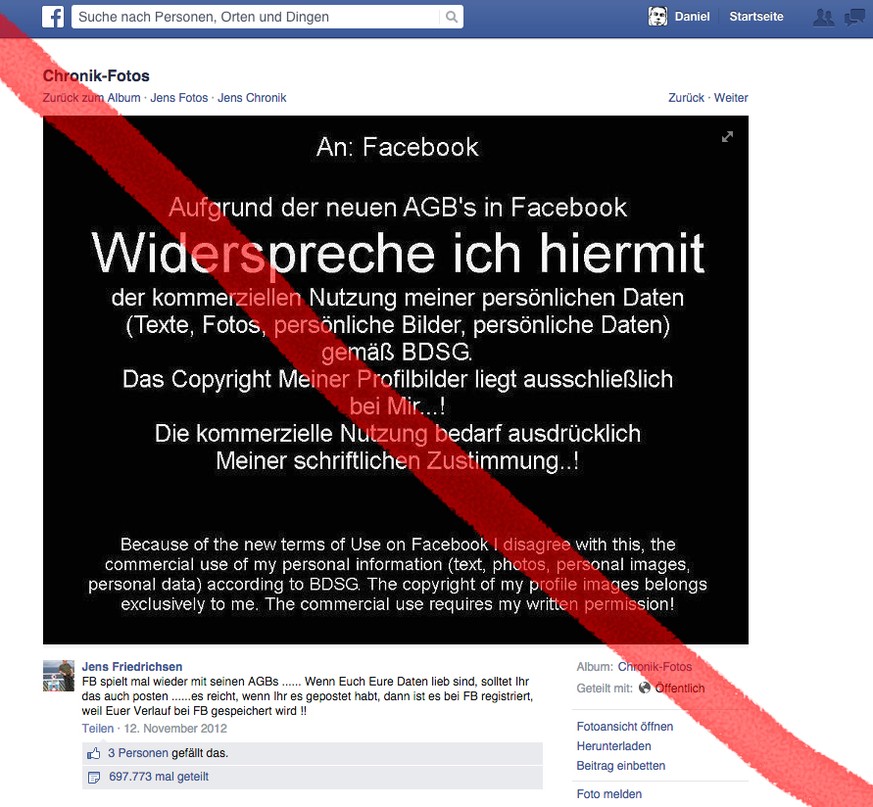Click the globe Öffentlich privacy icon
The width and height of the screenshot is (873, 807).
point(644,688)
